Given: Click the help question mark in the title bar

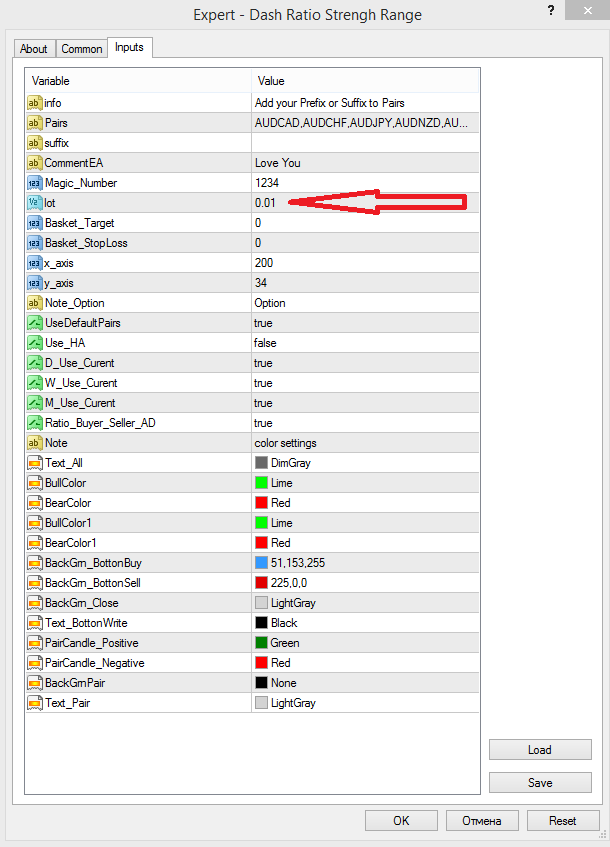Looking at the screenshot, I should [x=551, y=10].
